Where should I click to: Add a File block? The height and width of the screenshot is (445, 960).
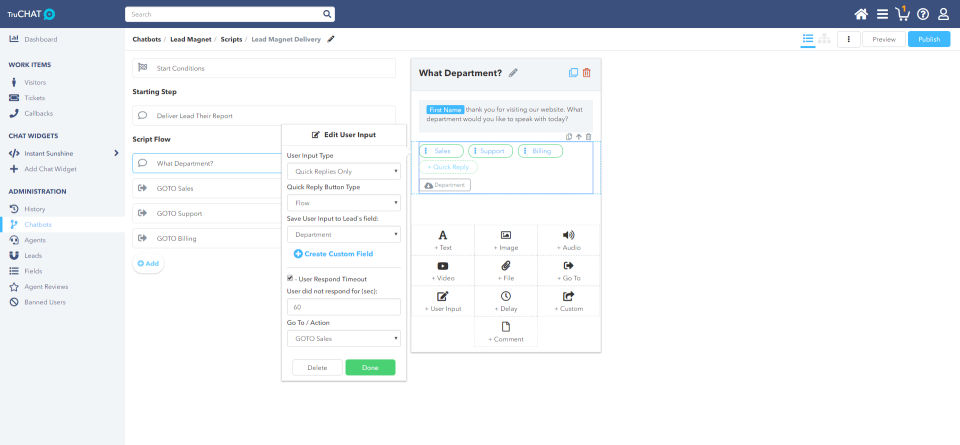[x=506, y=270]
